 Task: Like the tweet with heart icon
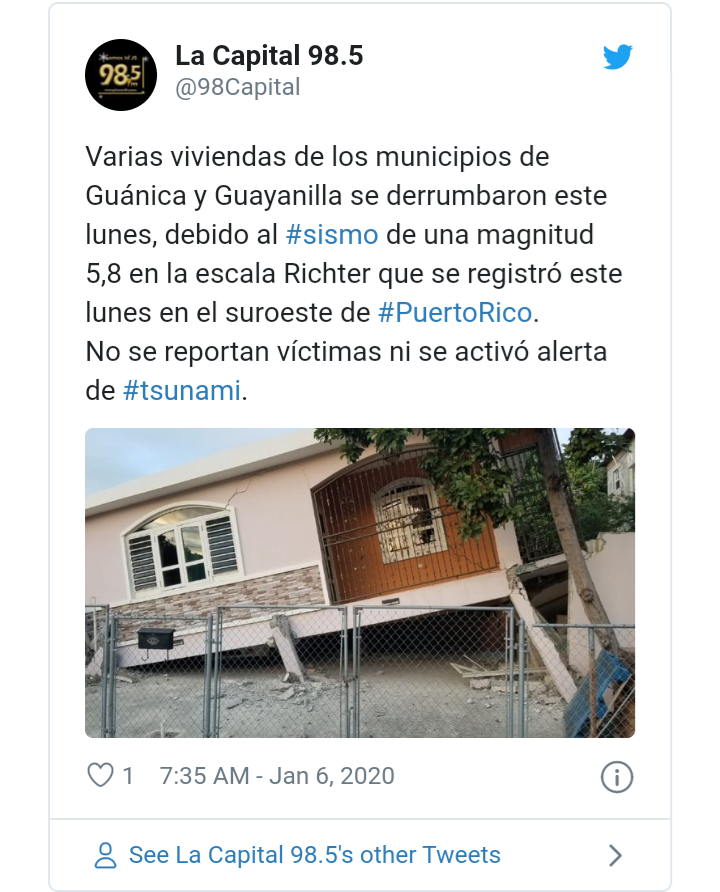pos(100,775)
